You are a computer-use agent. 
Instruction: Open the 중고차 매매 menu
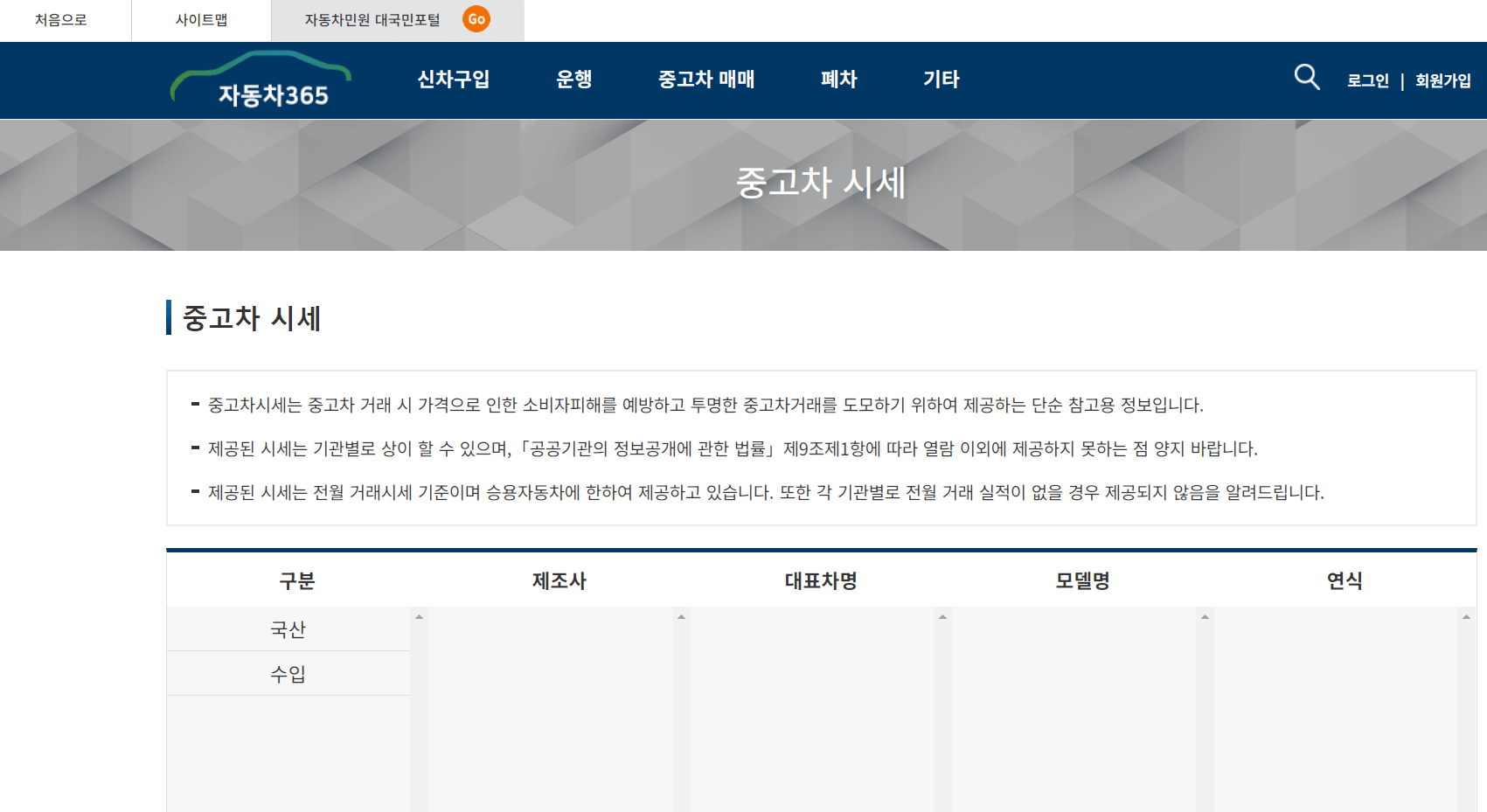708,80
